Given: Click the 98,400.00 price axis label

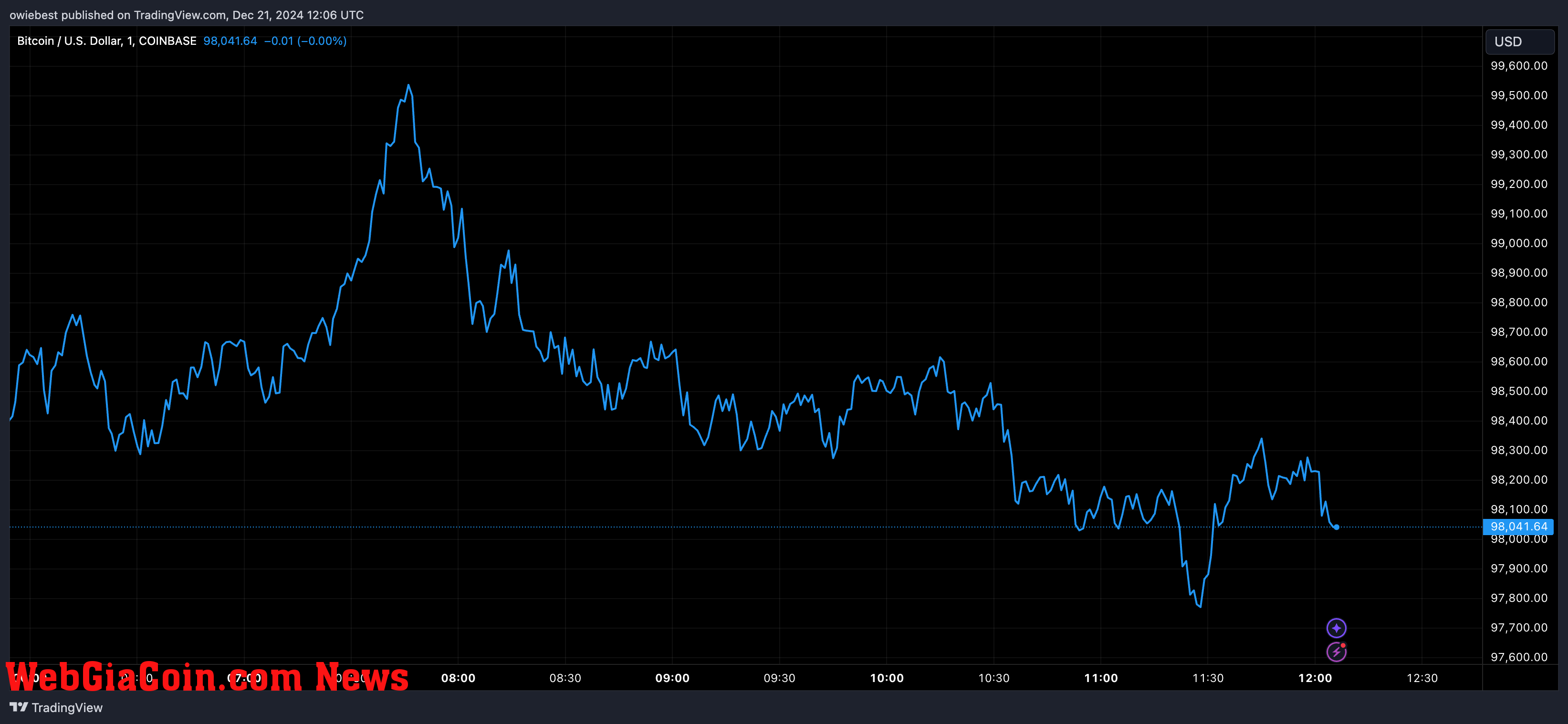Looking at the screenshot, I should 1519,420.
